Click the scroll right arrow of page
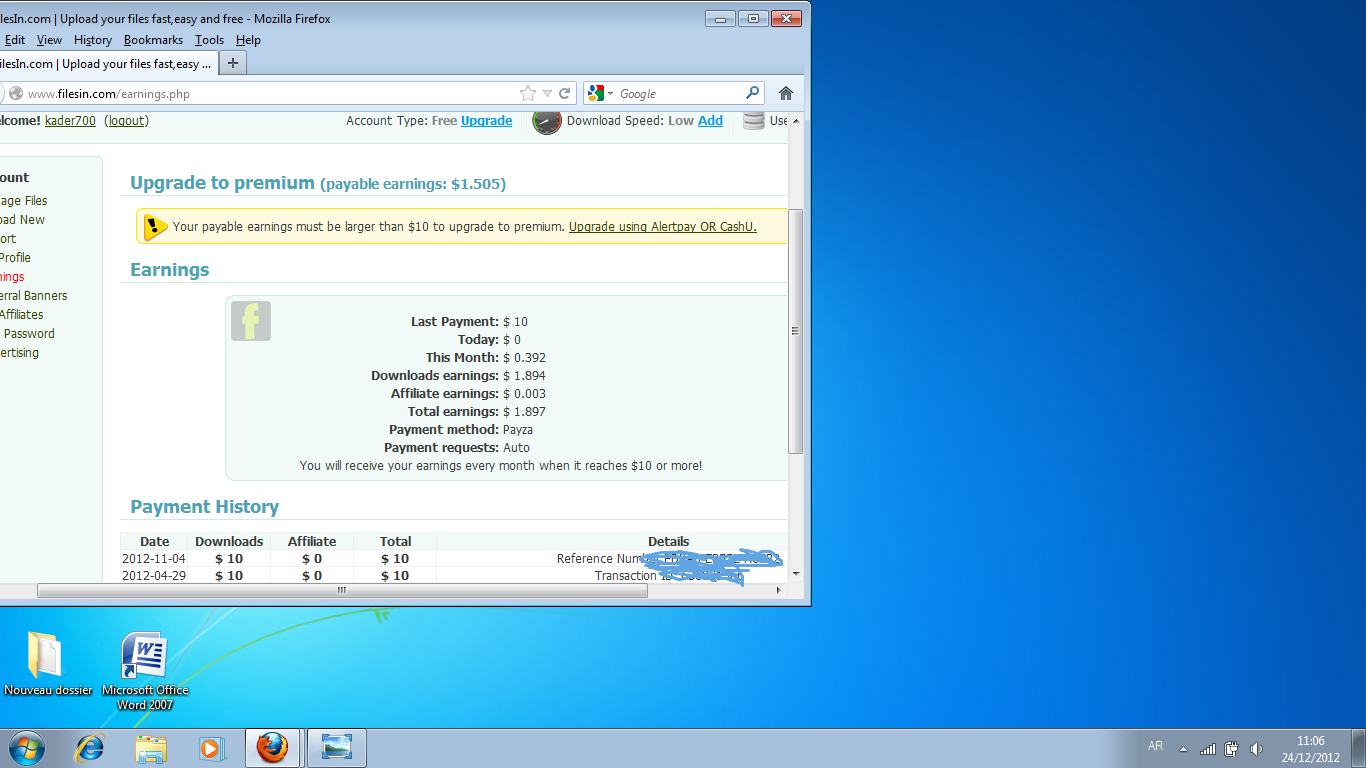This screenshot has width=1366, height=768. pos(779,590)
